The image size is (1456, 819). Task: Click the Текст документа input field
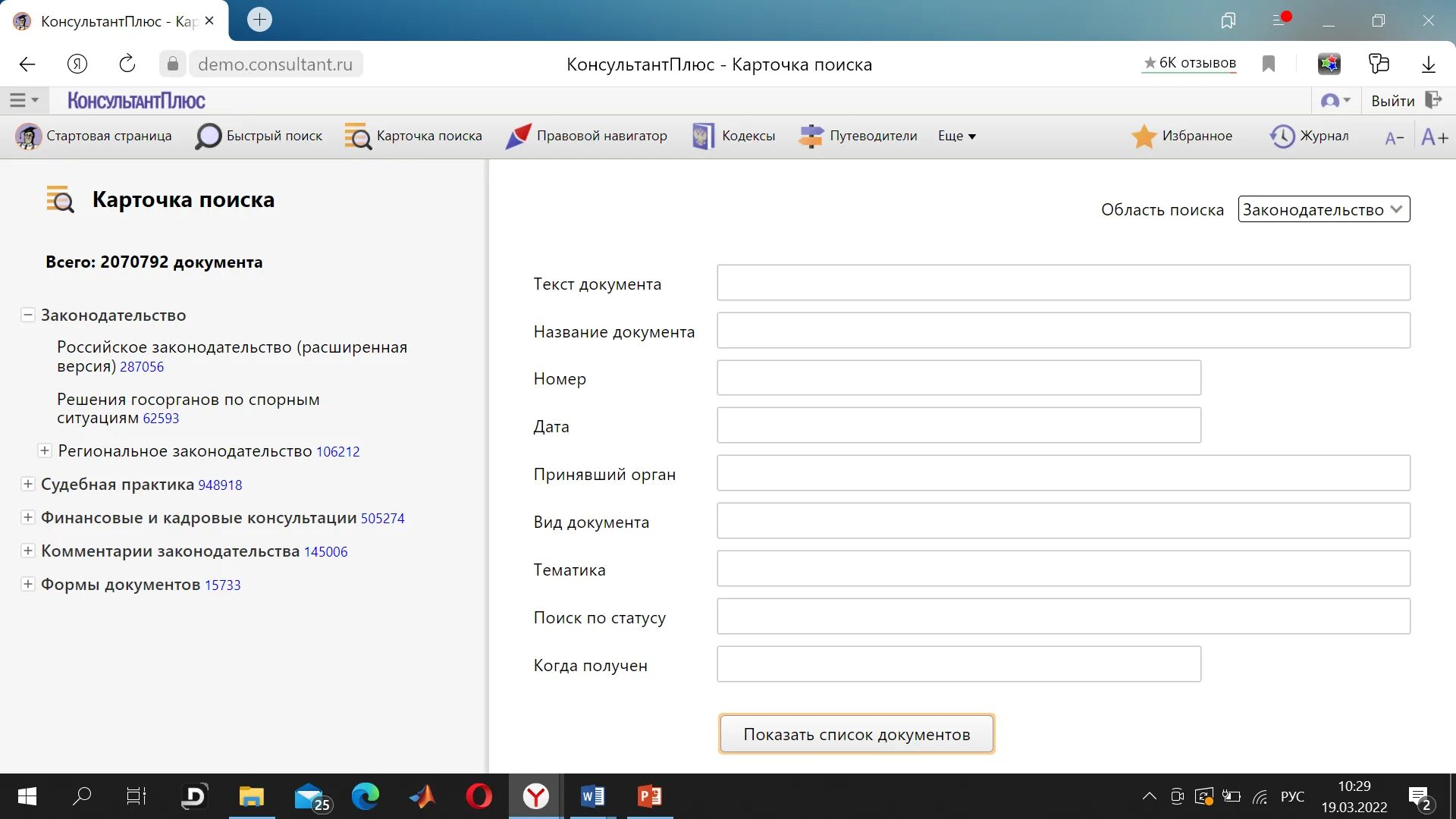(1063, 283)
